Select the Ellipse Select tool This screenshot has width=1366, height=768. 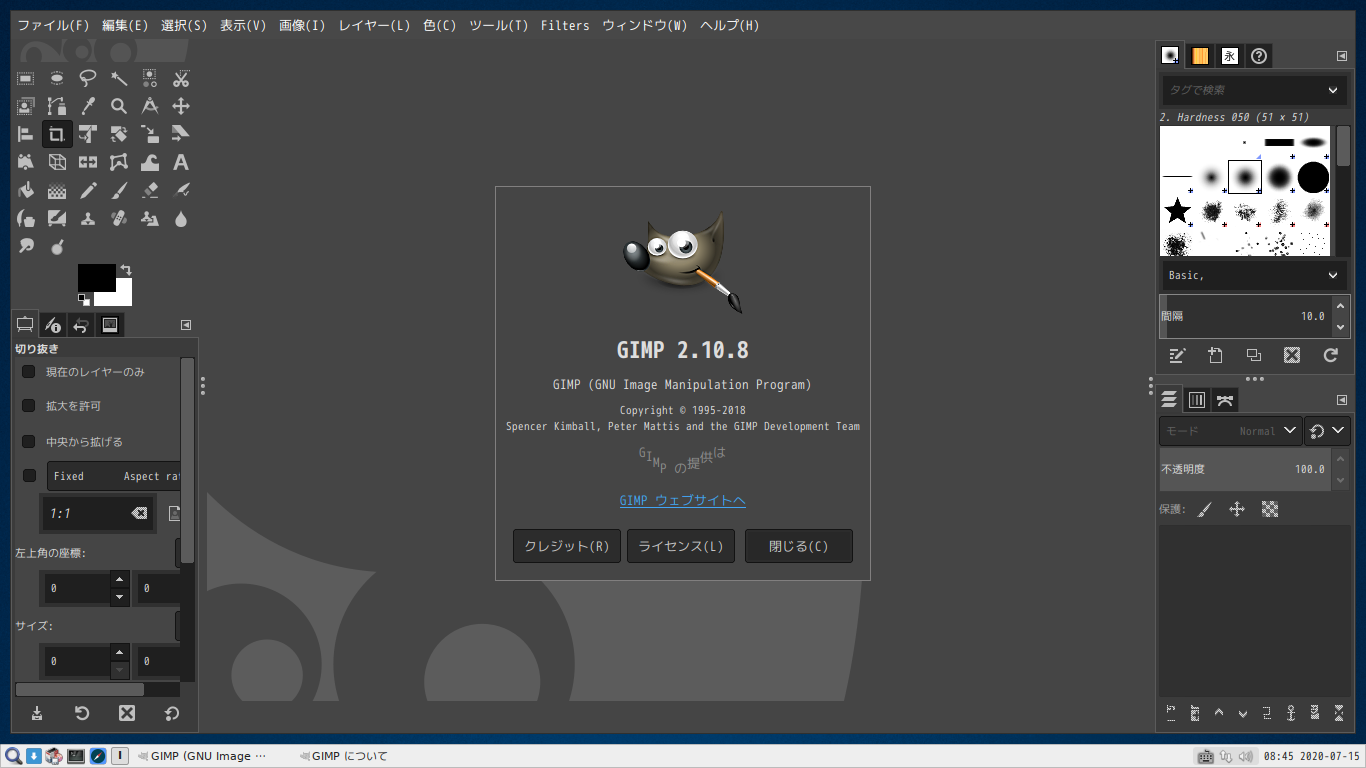[x=57, y=78]
